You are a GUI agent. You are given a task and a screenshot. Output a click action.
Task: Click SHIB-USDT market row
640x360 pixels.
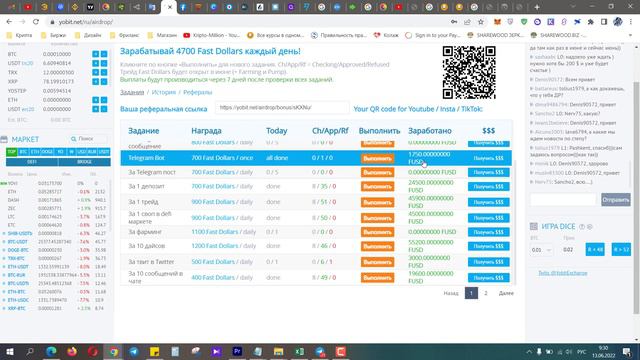(x=55, y=233)
